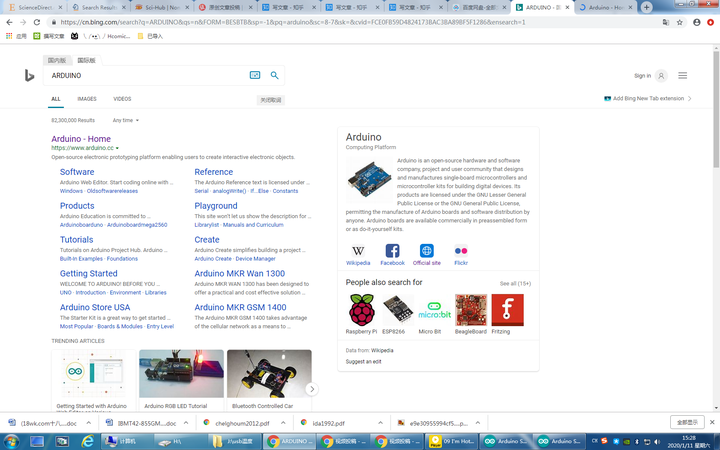
Task: Open Apps bookmarks icon
Action: tap(9, 36)
